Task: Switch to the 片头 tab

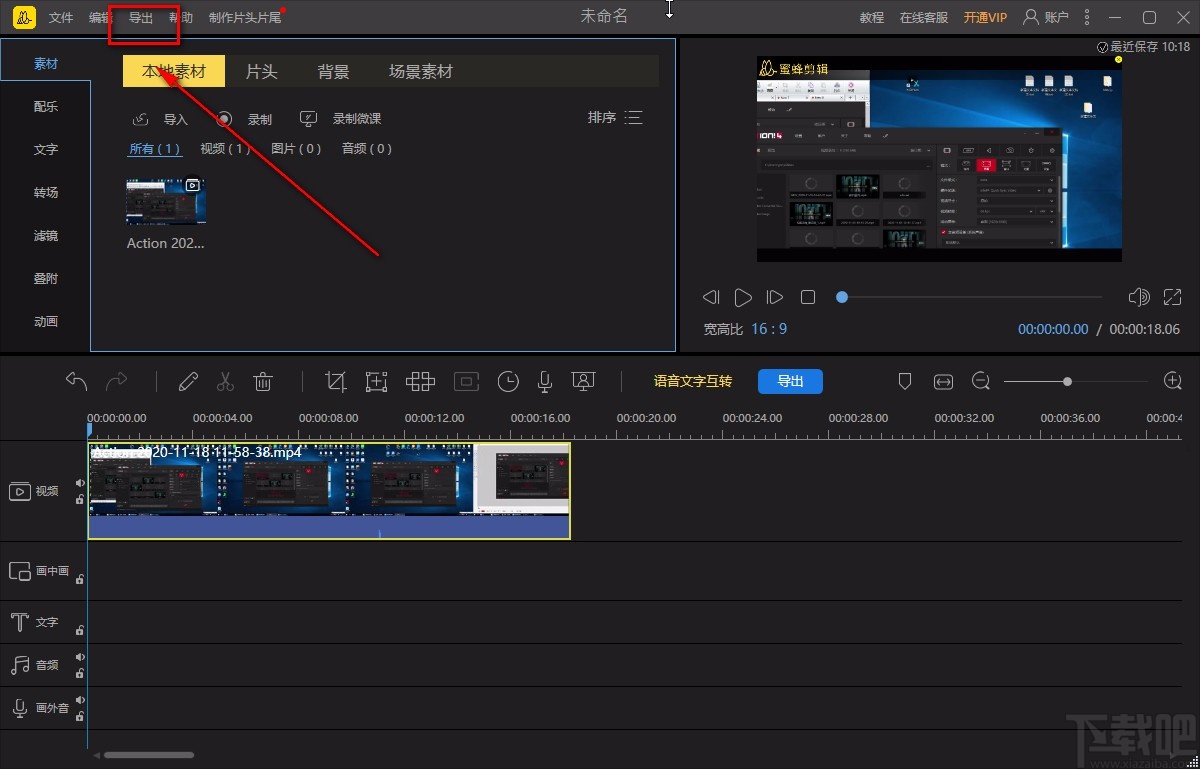Action: coord(261,71)
